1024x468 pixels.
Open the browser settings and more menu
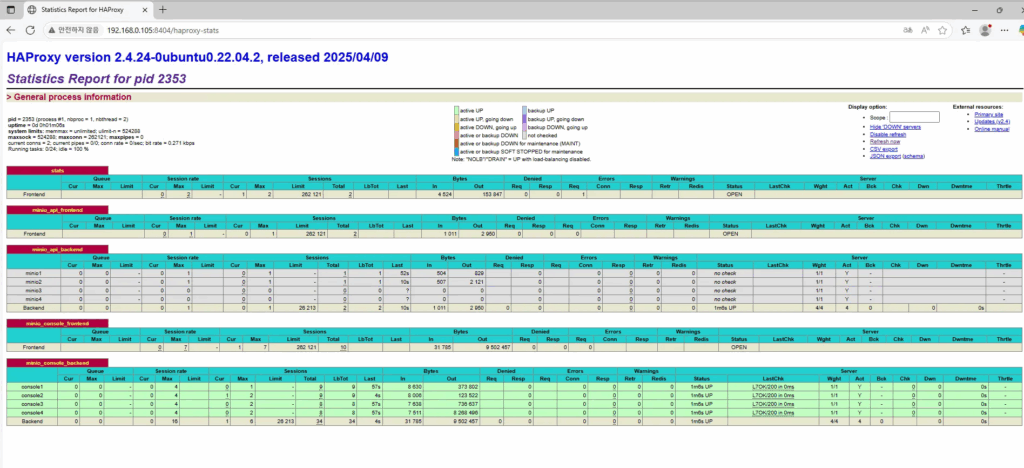[x=1005, y=30]
